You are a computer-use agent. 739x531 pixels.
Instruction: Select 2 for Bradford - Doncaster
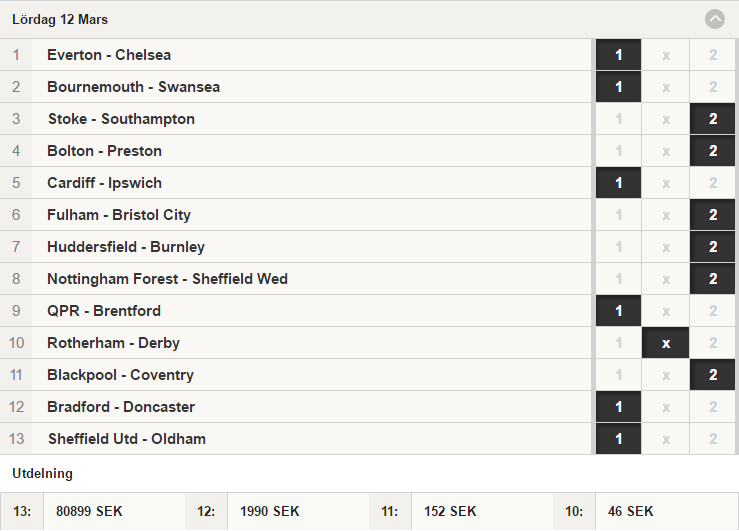coord(713,407)
